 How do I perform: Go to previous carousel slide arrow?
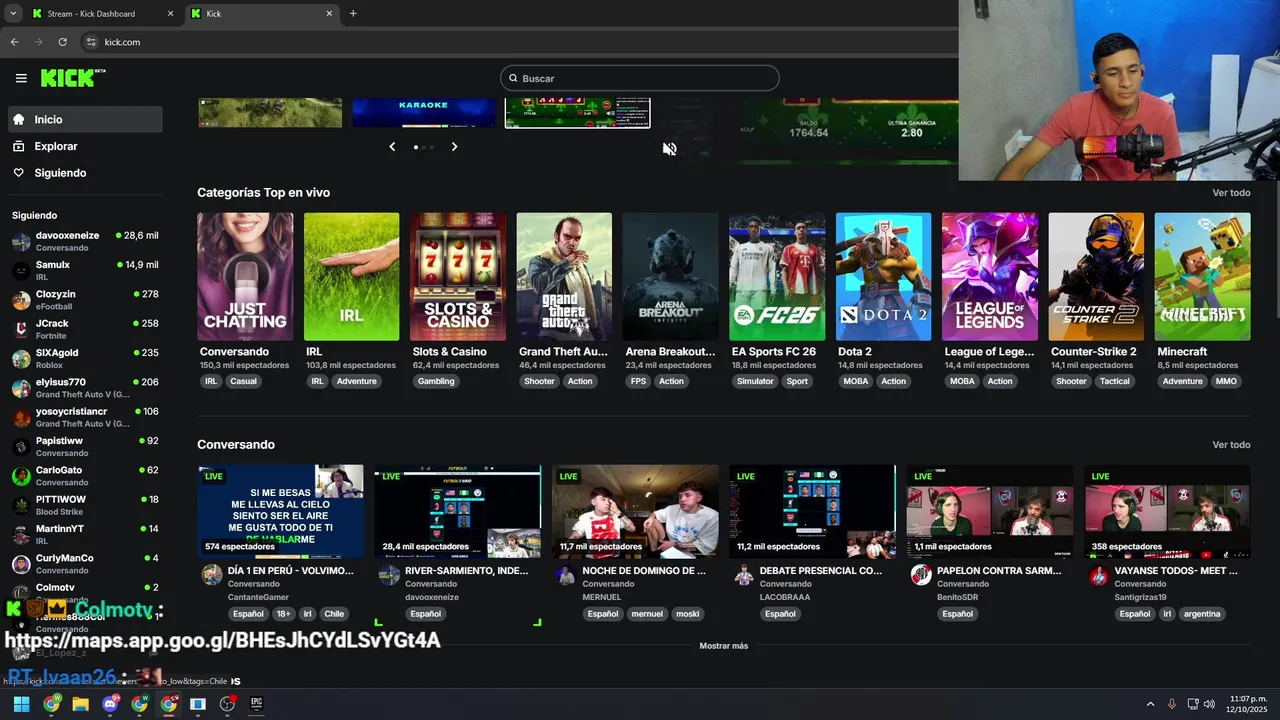[392, 147]
